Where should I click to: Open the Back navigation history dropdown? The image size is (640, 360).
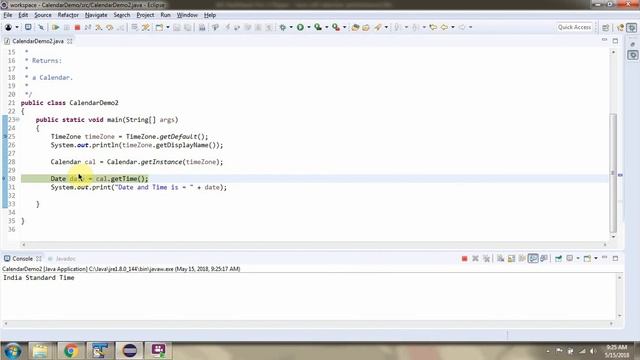coord(453,27)
